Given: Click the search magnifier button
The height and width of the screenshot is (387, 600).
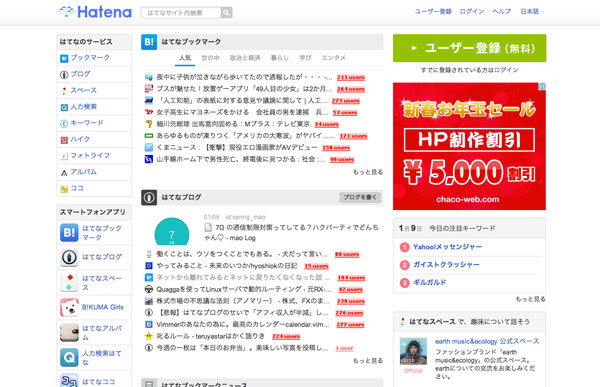Looking at the screenshot, I should tap(226, 13).
